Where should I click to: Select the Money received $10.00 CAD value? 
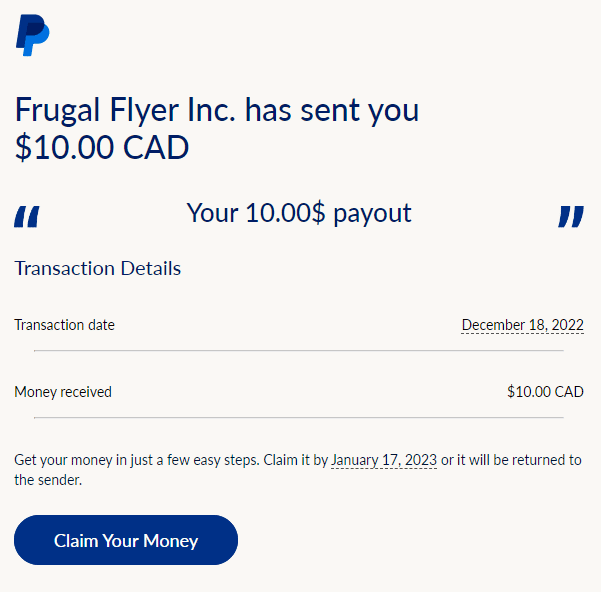(545, 392)
